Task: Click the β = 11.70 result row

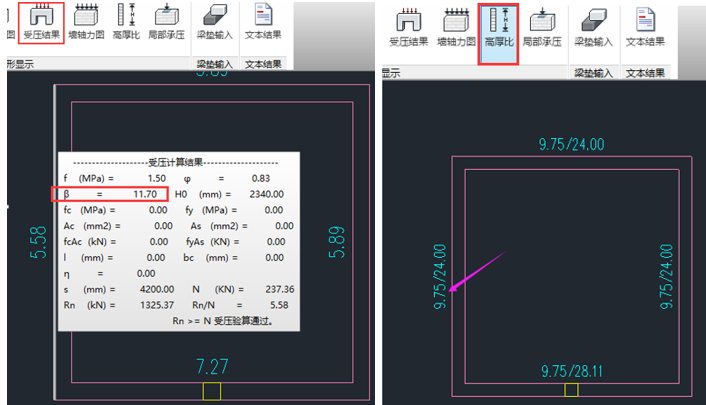Action: tap(110, 194)
